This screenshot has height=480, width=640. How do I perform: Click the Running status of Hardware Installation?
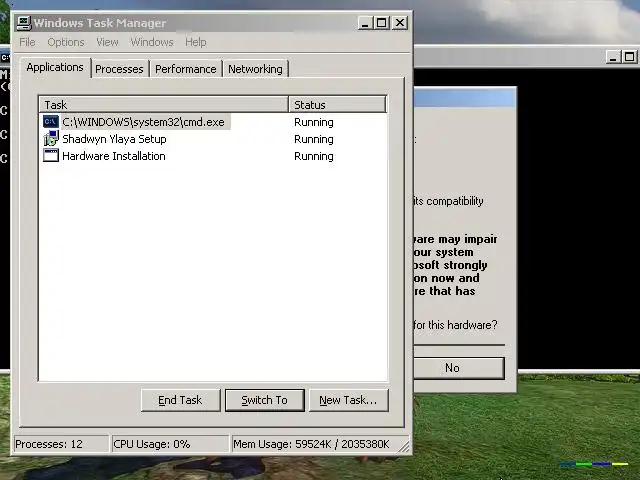click(314, 156)
